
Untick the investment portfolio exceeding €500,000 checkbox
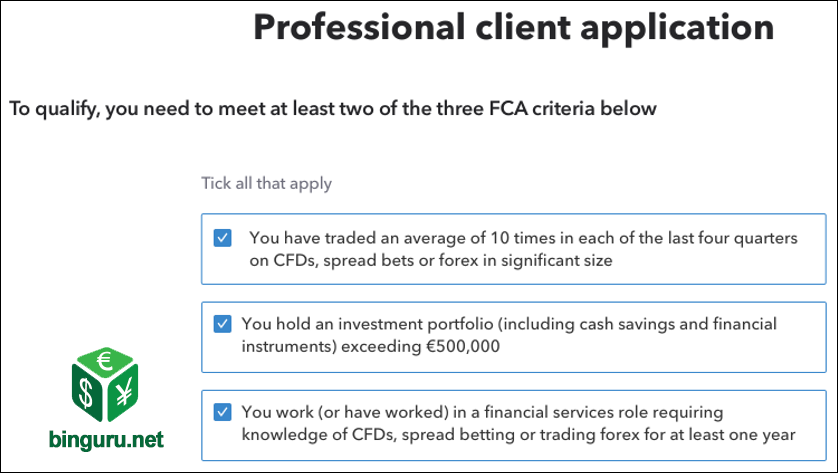coord(222,324)
